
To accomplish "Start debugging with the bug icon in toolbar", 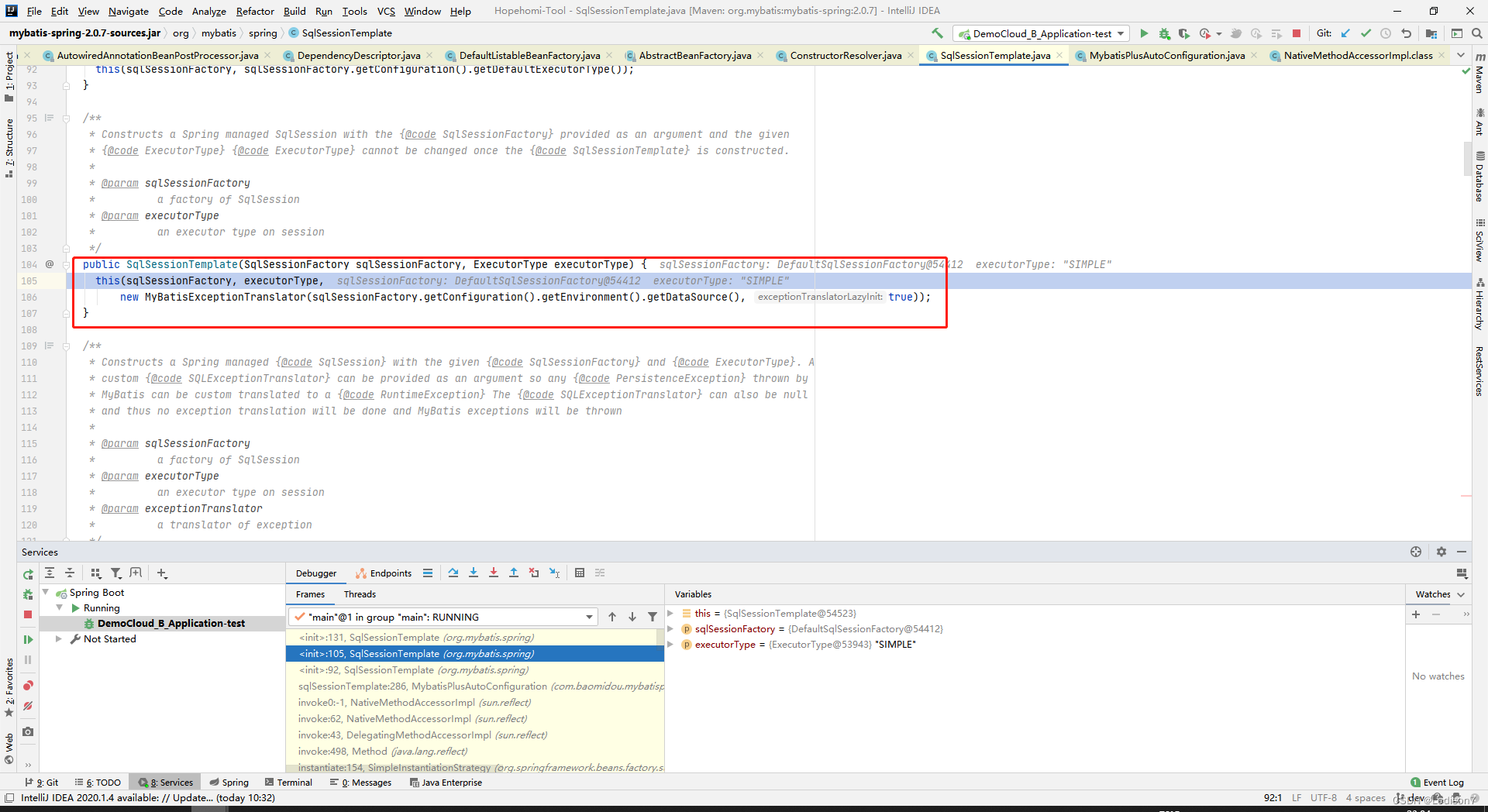I will [1164, 33].
